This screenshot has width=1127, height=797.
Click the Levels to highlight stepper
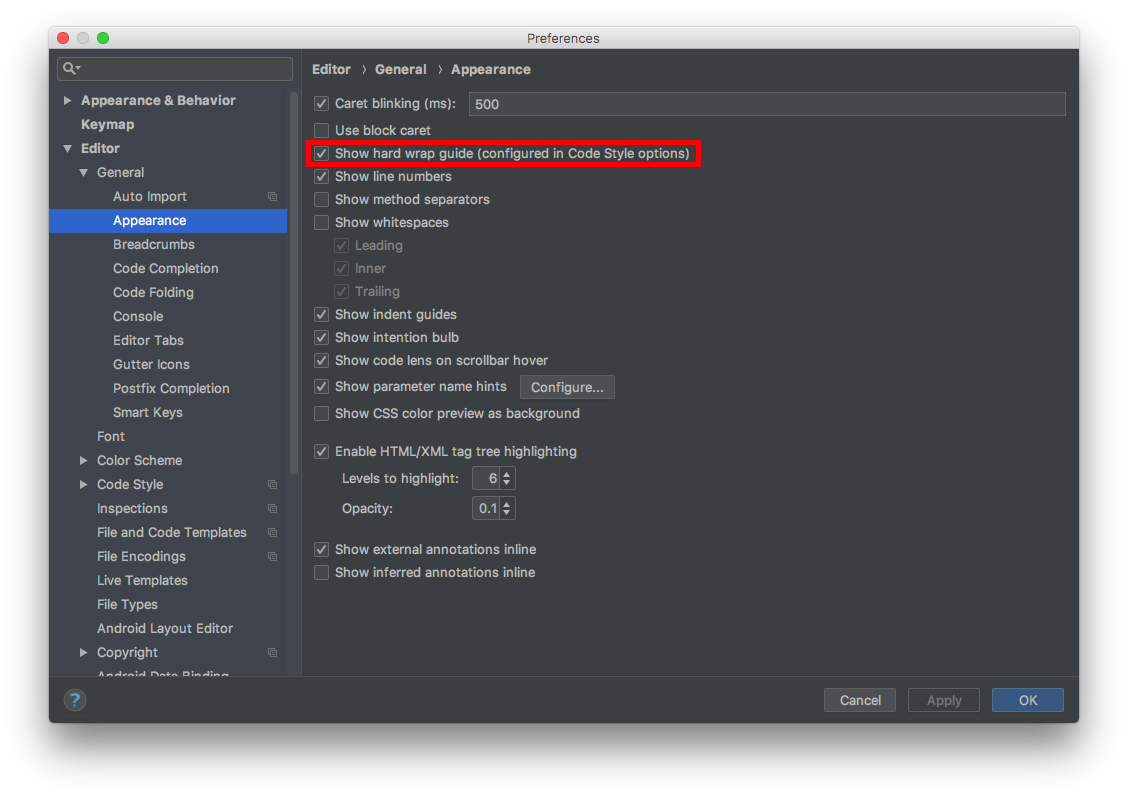pos(507,479)
